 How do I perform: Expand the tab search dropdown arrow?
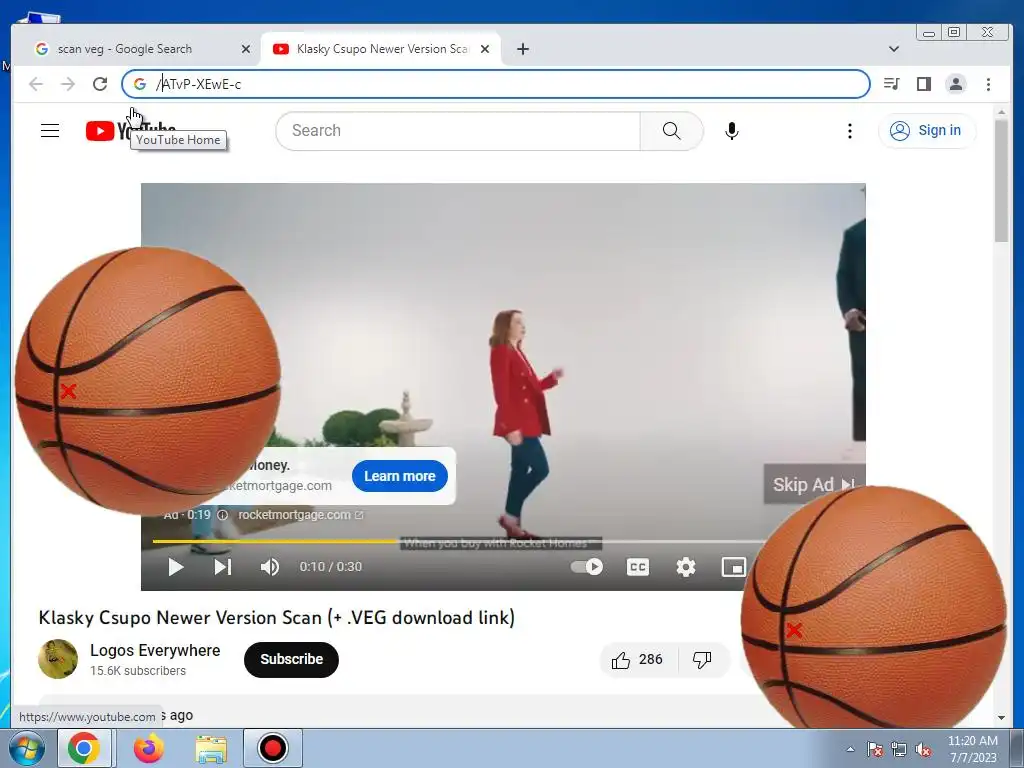tap(894, 49)
